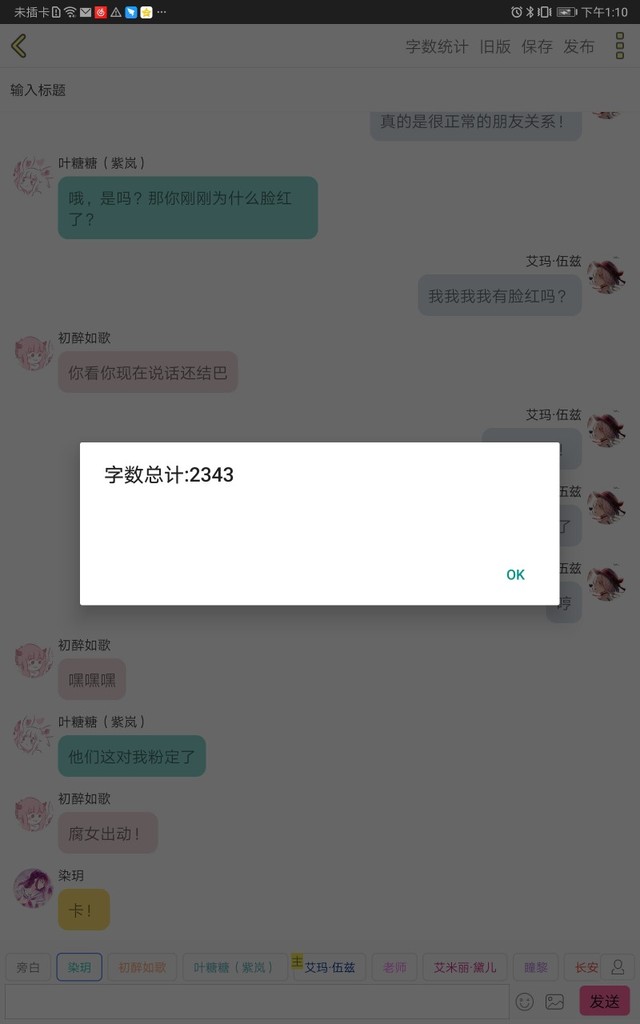Open the emoji picker smiley icon
This screenshot has width=640, height=1024.
524,1001
